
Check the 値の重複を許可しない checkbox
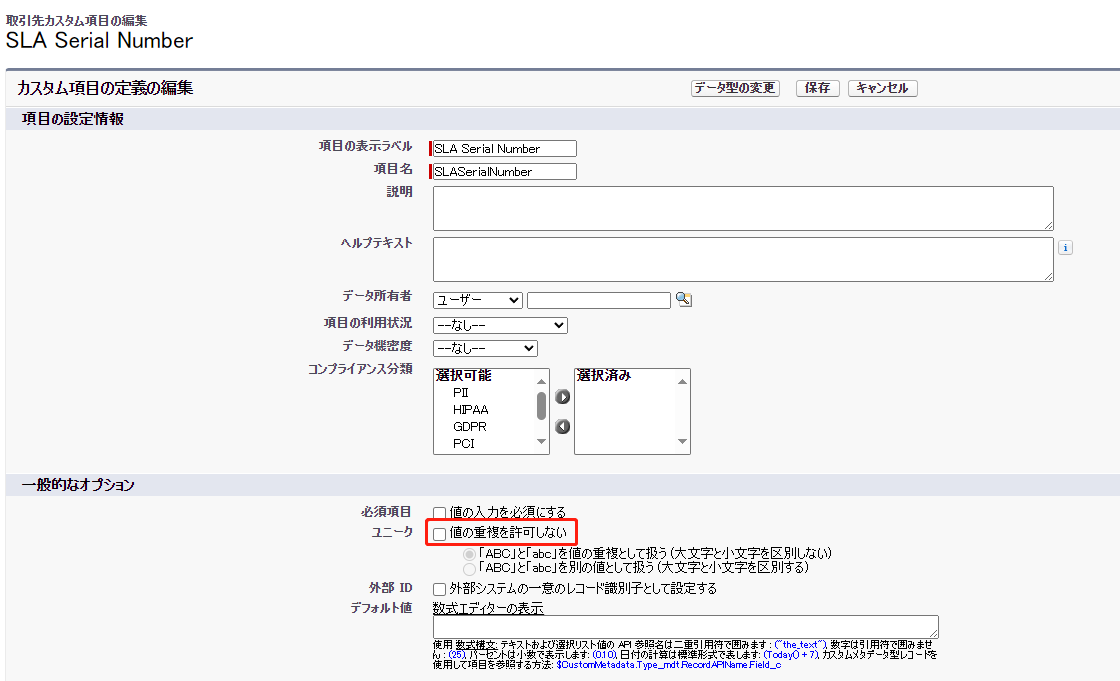click(440, 535)
